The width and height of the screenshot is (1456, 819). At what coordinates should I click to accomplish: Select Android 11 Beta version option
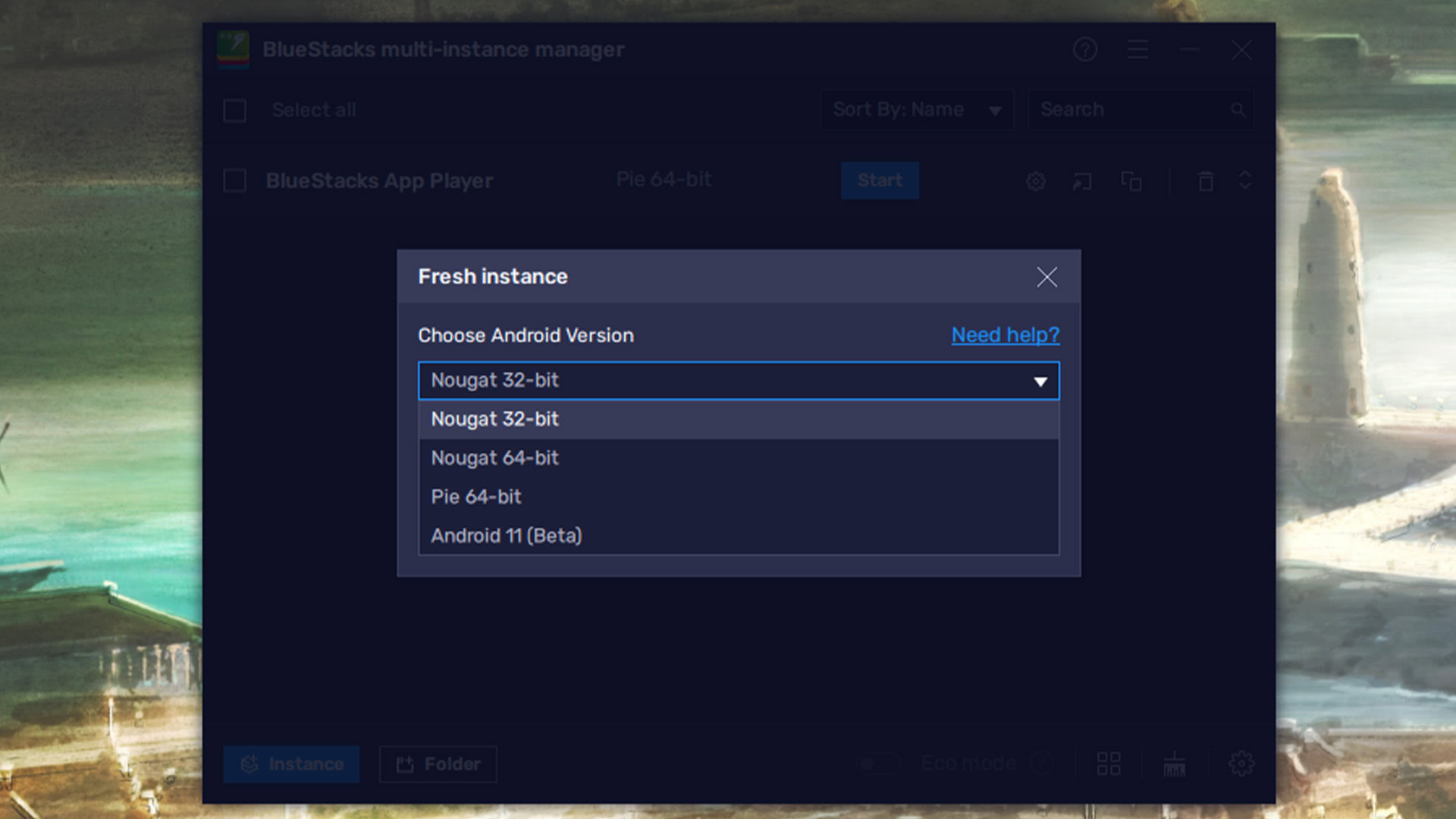coord(506,535)
